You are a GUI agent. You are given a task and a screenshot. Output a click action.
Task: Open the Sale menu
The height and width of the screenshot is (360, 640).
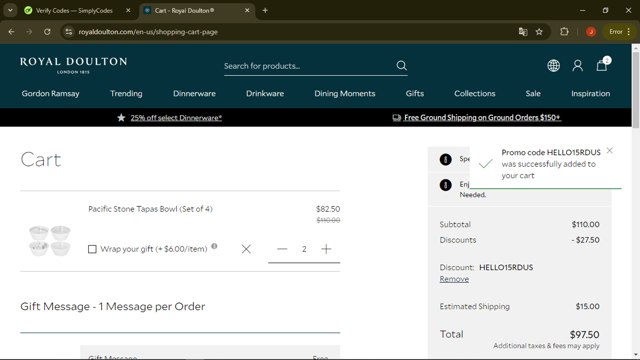533,93
